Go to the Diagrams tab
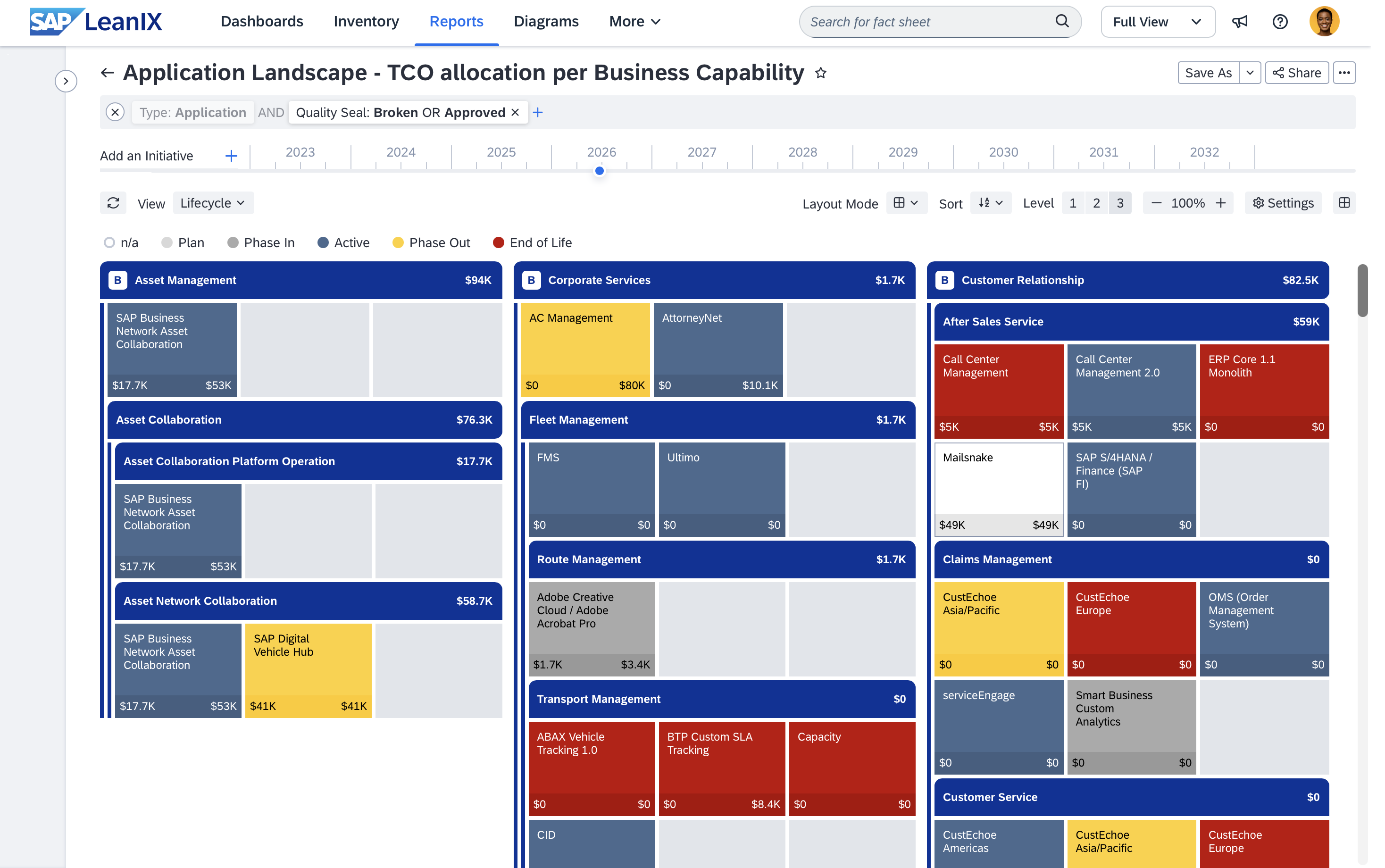Viewport: 1385px width, 868px height. (x=546, y=22)
